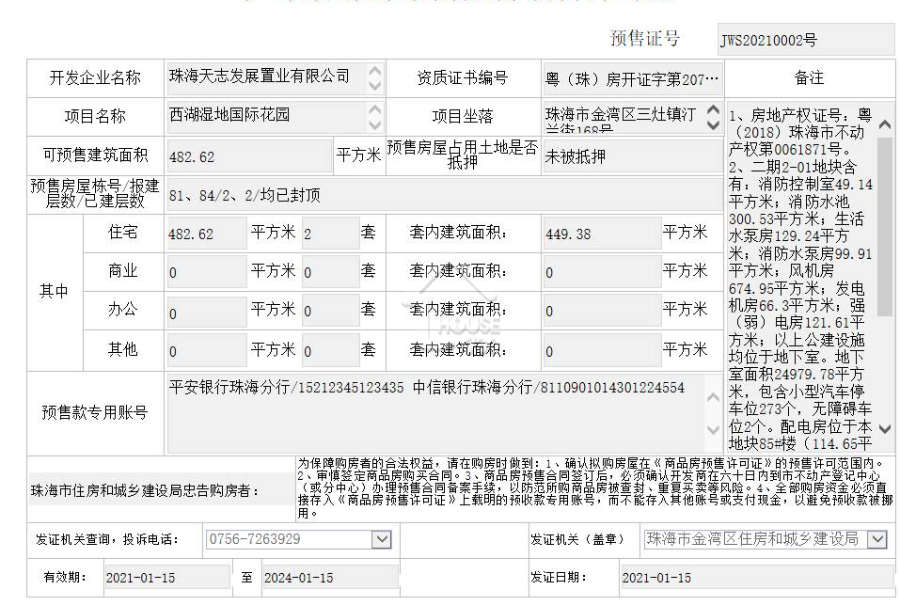Click down arrow in developer company name field
The width and height of the screenshot is (900, 600).
pos(375,86)
